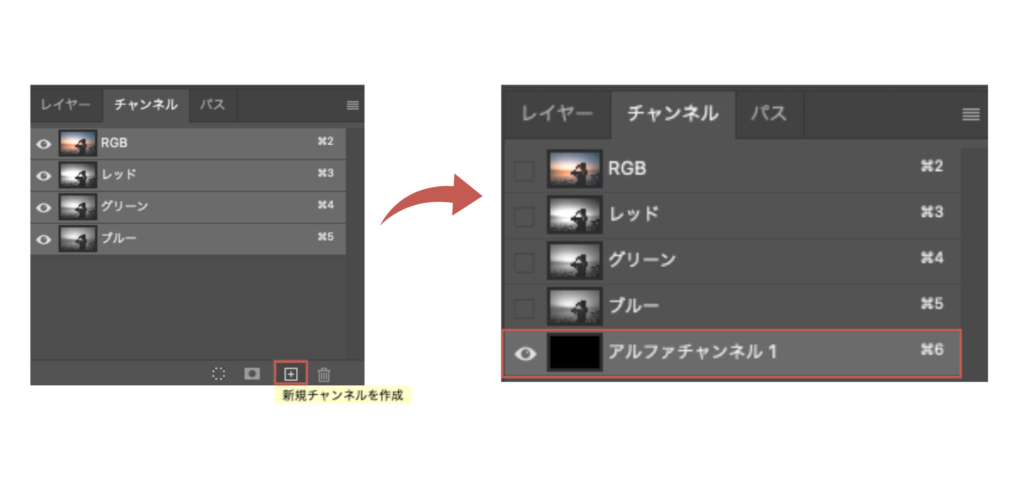The image size is (1024, 499).
Task: Click RGB thumbnail in right panel
Action: [x=574, y=170]
